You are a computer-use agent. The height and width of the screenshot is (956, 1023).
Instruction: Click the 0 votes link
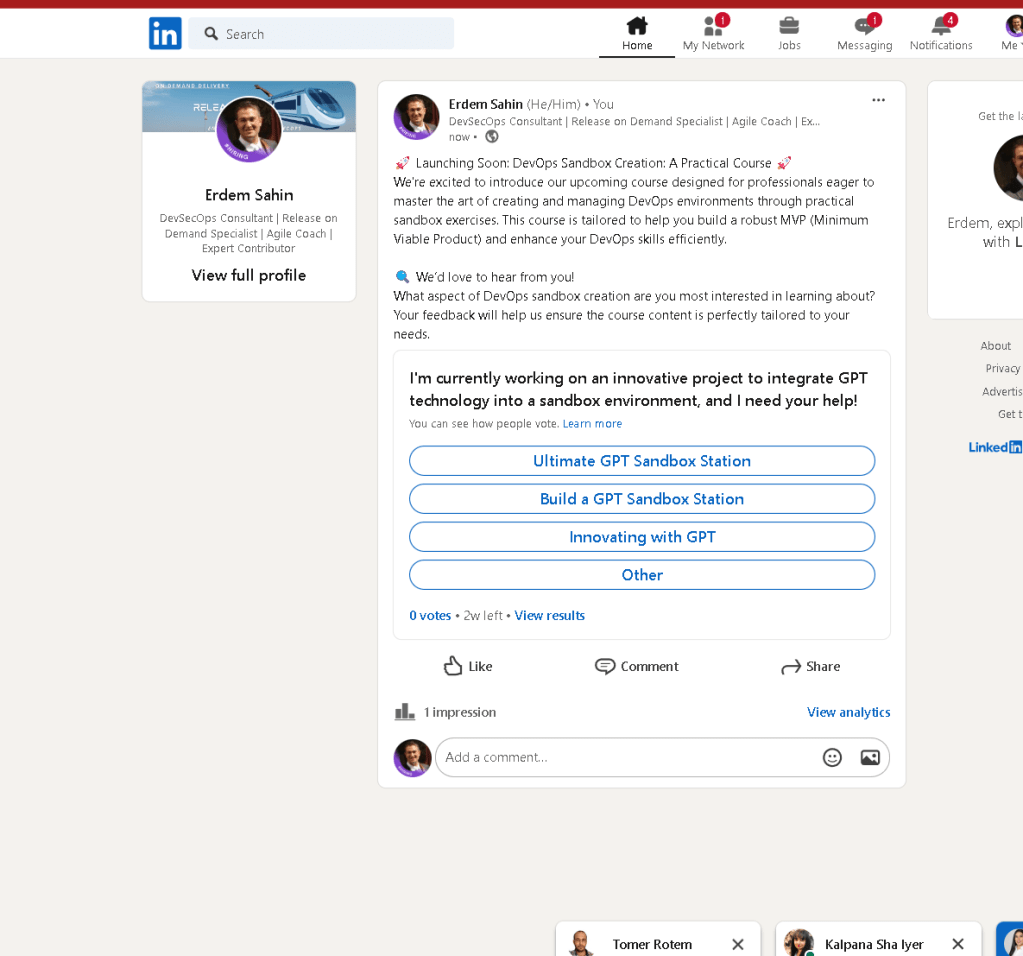(x=430, y=615)
